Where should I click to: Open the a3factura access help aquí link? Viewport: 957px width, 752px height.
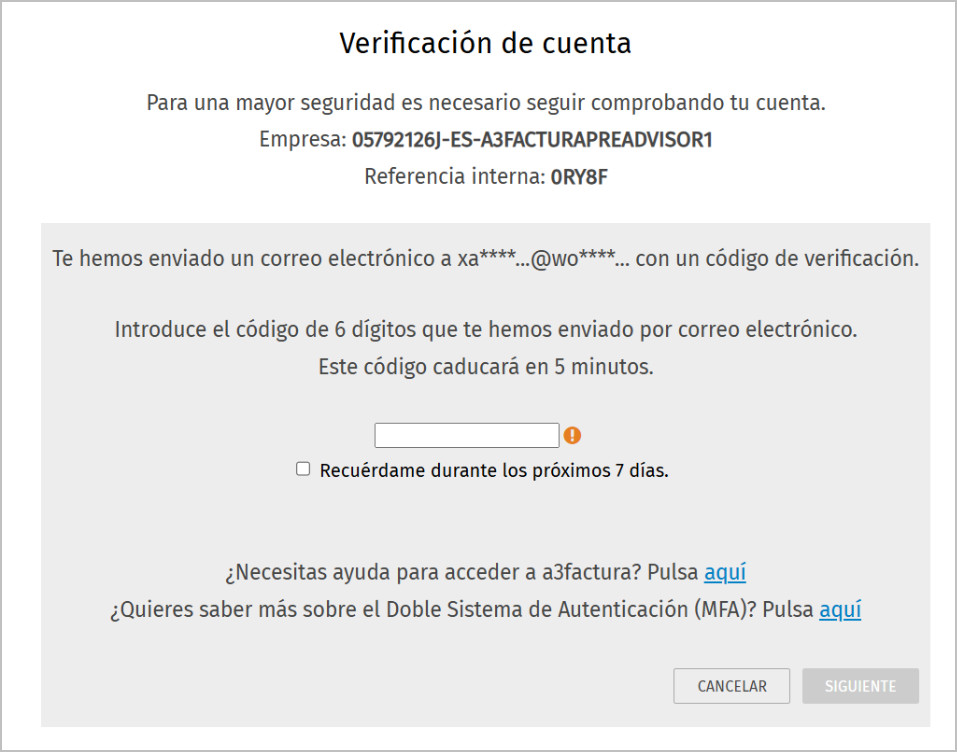(725, 573)
